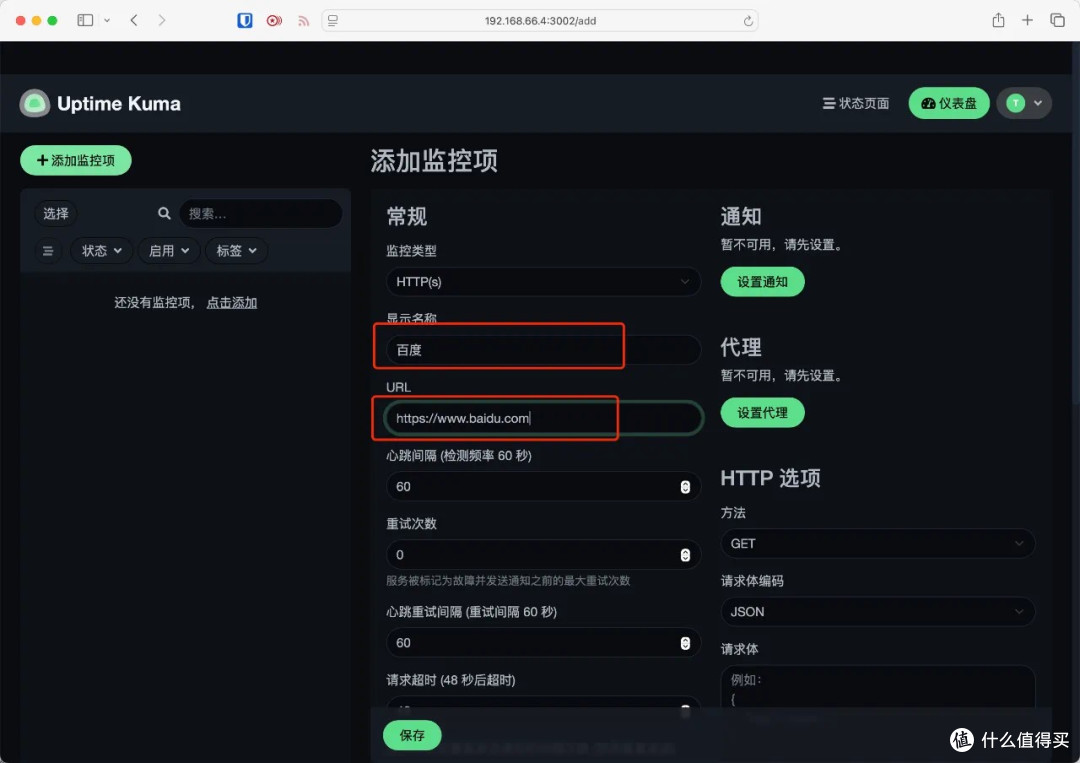Open Safari share icon
The image size is (1080, 763).
click(x=998, y=20)
